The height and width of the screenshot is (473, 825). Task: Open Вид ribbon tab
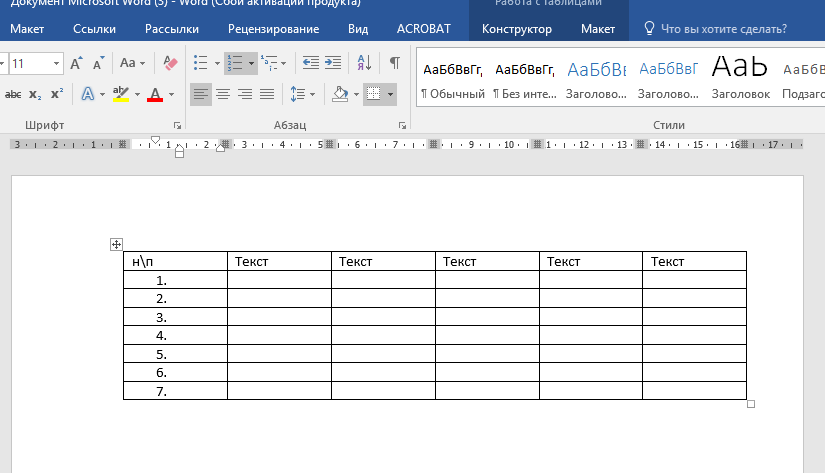(x=358, y=29)
